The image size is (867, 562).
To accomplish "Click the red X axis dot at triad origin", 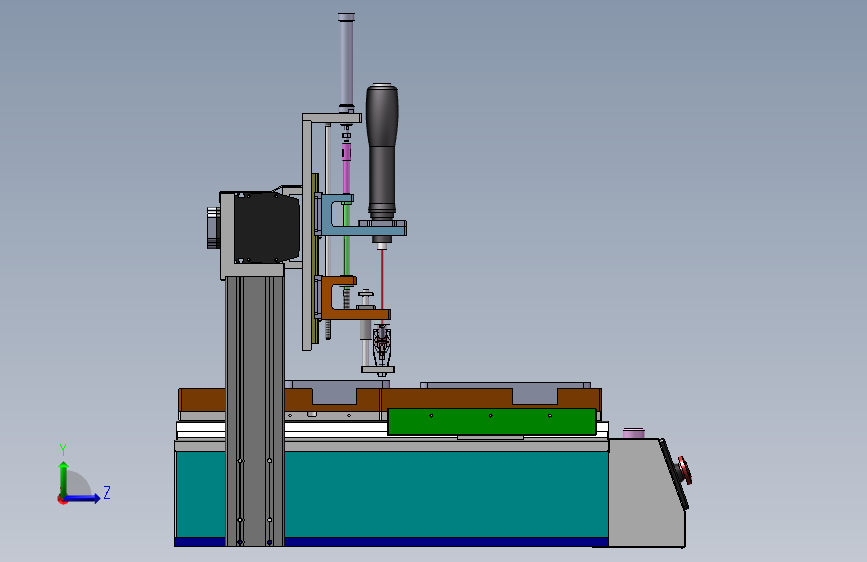I will tap(62, 499).
